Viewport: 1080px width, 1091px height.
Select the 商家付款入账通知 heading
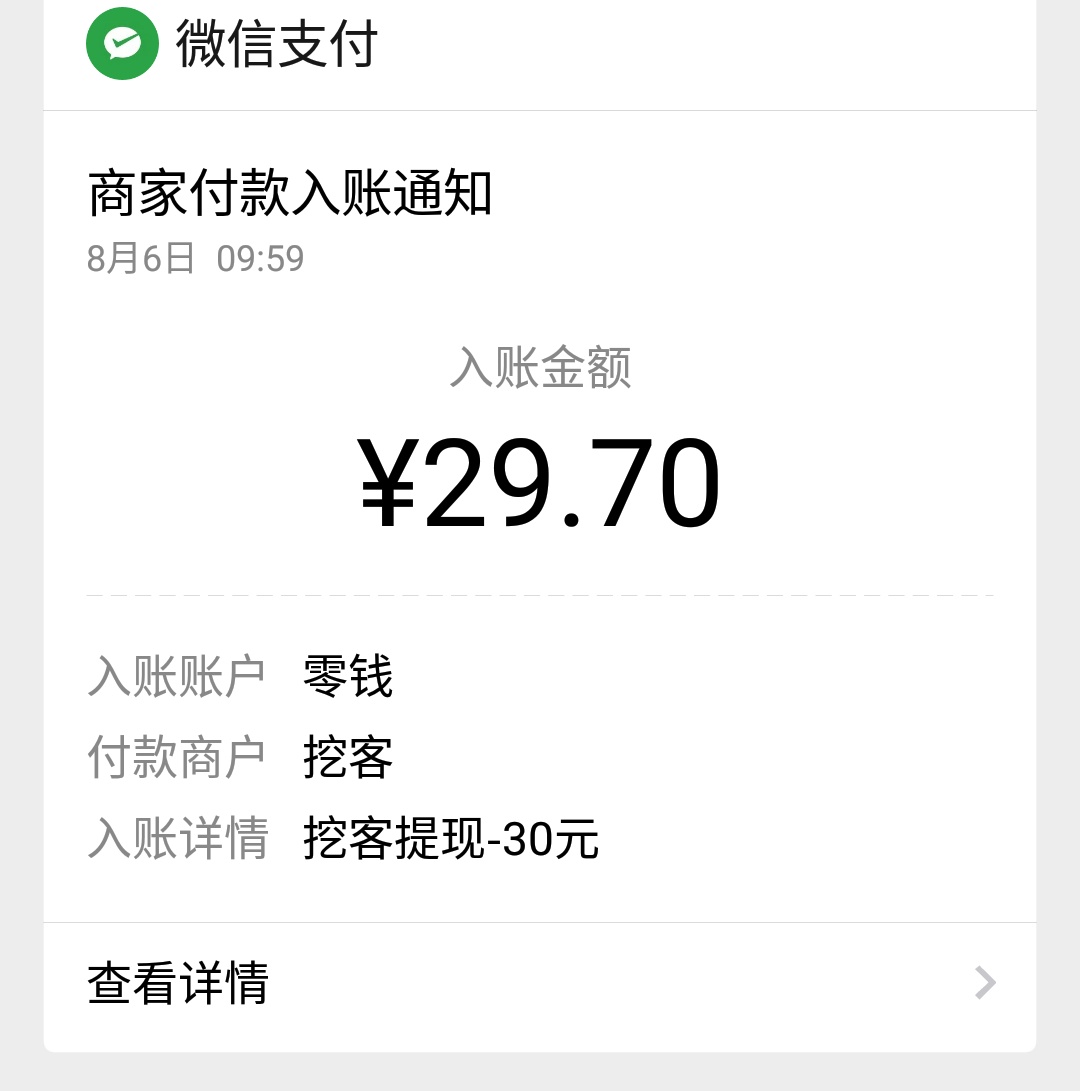(289, 193)
